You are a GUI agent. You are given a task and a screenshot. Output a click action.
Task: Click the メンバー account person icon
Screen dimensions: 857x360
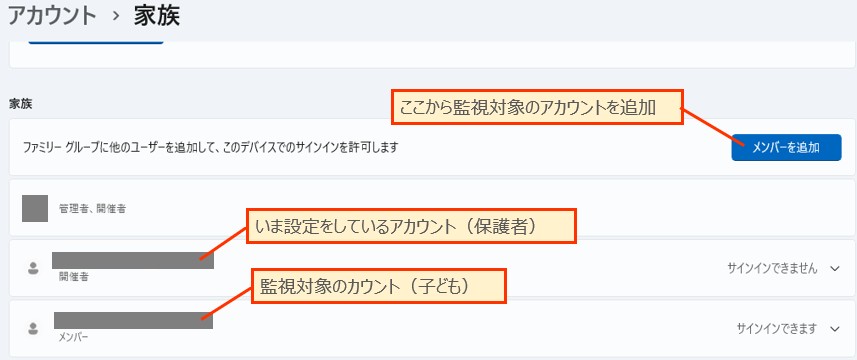(x=33, y=329)
